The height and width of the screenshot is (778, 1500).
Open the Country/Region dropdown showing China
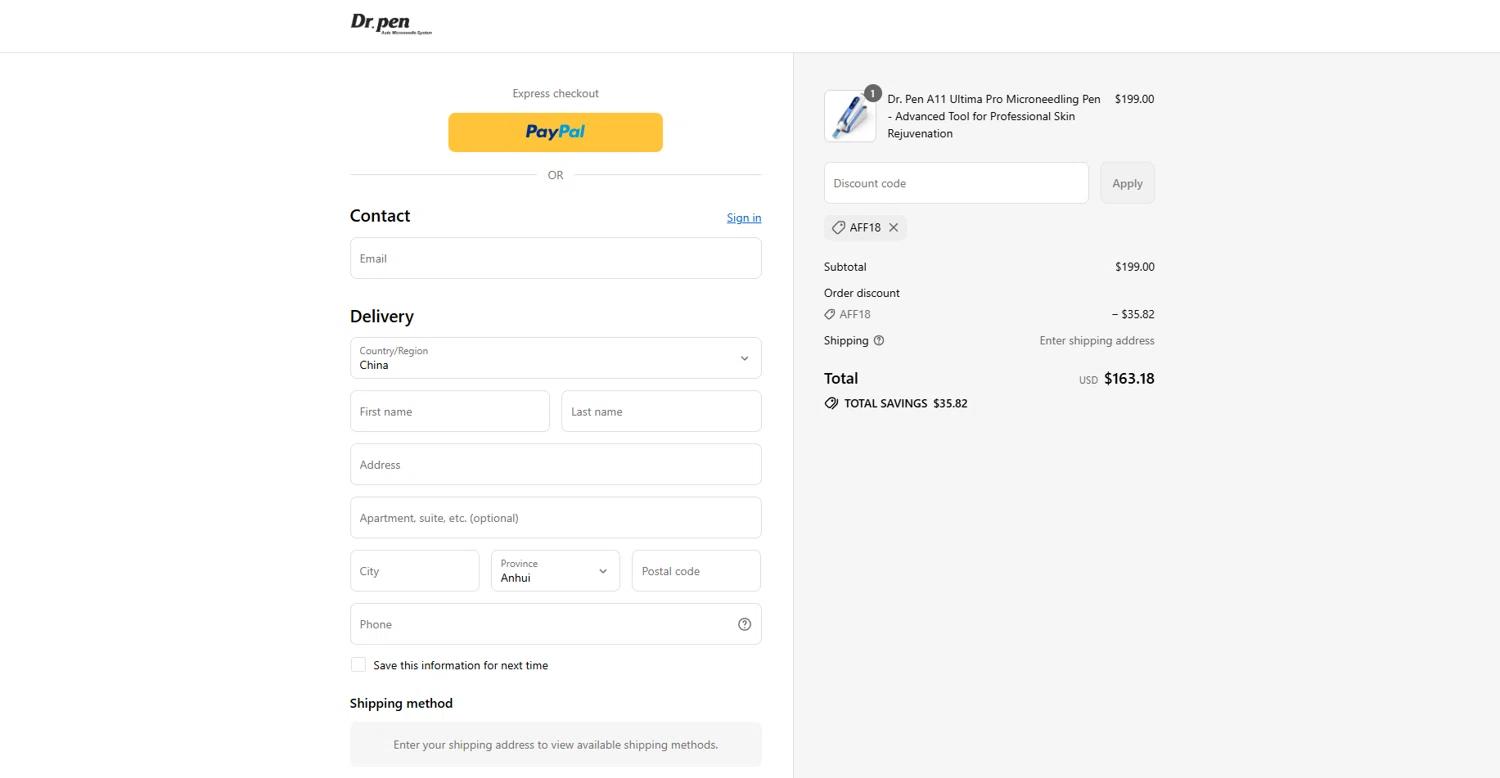(x=555, y=358)
